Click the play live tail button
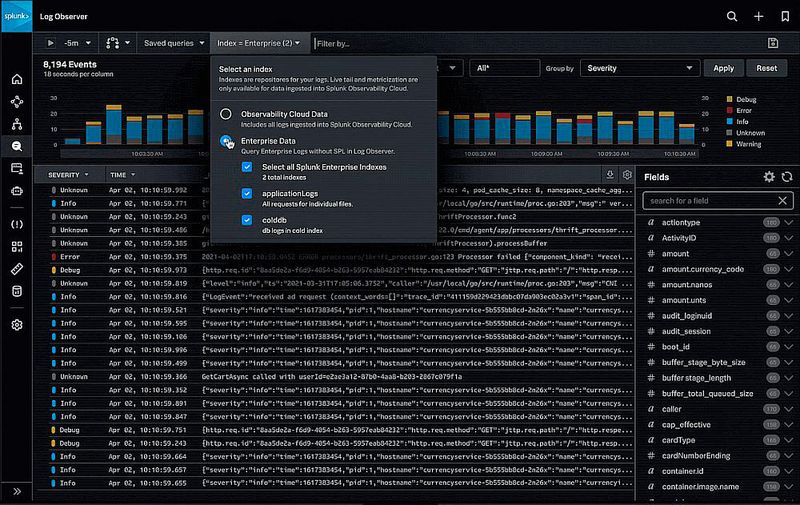The height and width of the screenshot is (505, 800). [50, 43]
